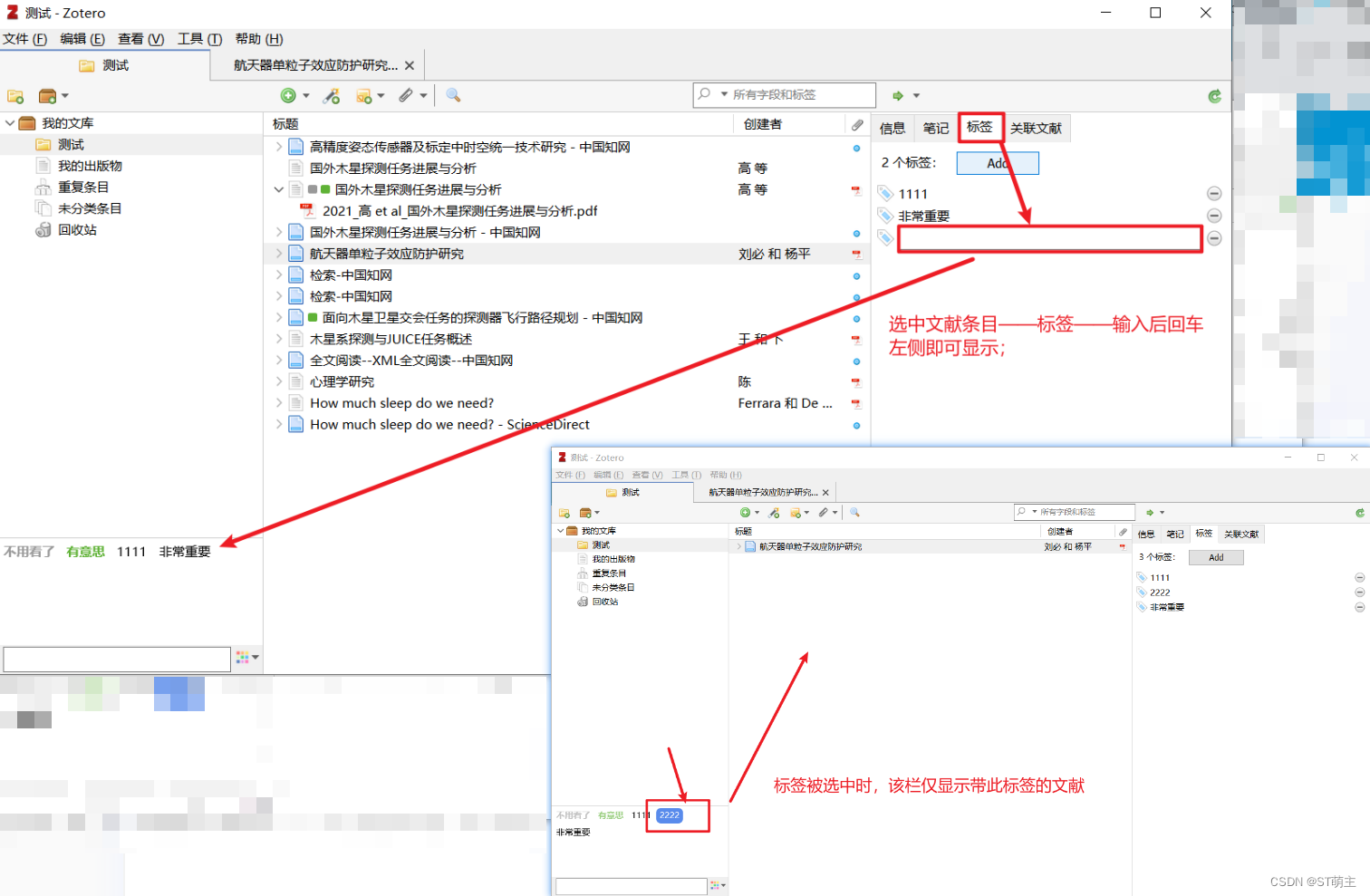Click the add item by identifier wand
Image resolution: width=1370 pixels, height=896 pixels.
(x=332, y=95)
